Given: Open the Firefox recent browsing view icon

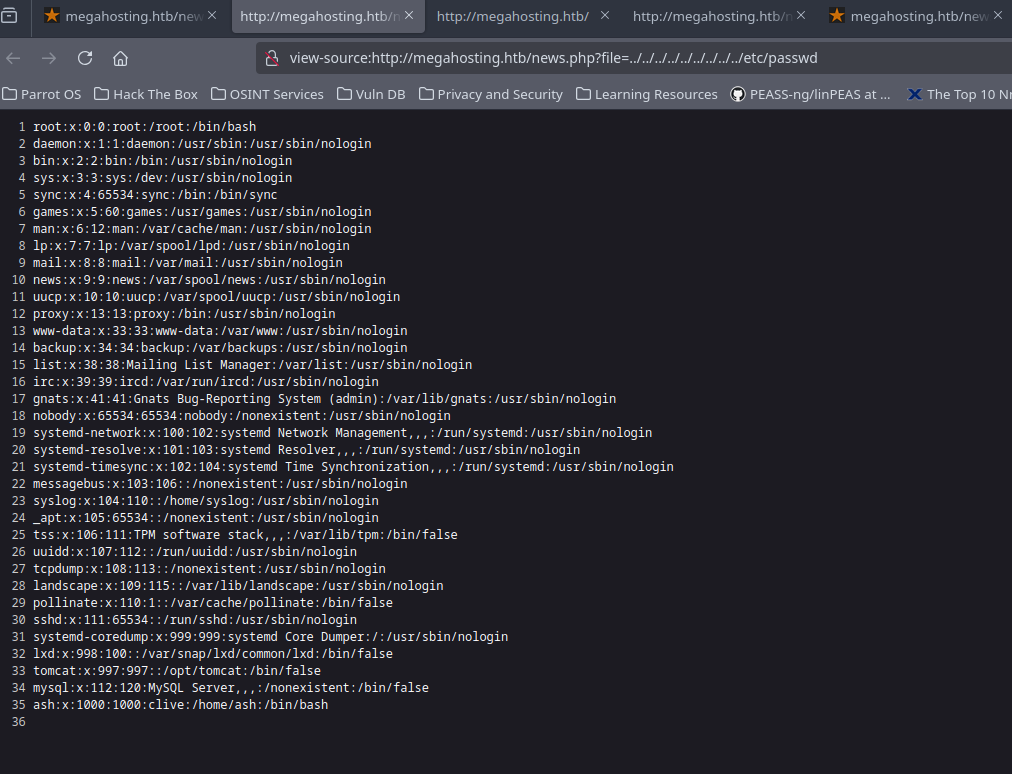Looking at the screenshot, I should click(x=10, y=16).
